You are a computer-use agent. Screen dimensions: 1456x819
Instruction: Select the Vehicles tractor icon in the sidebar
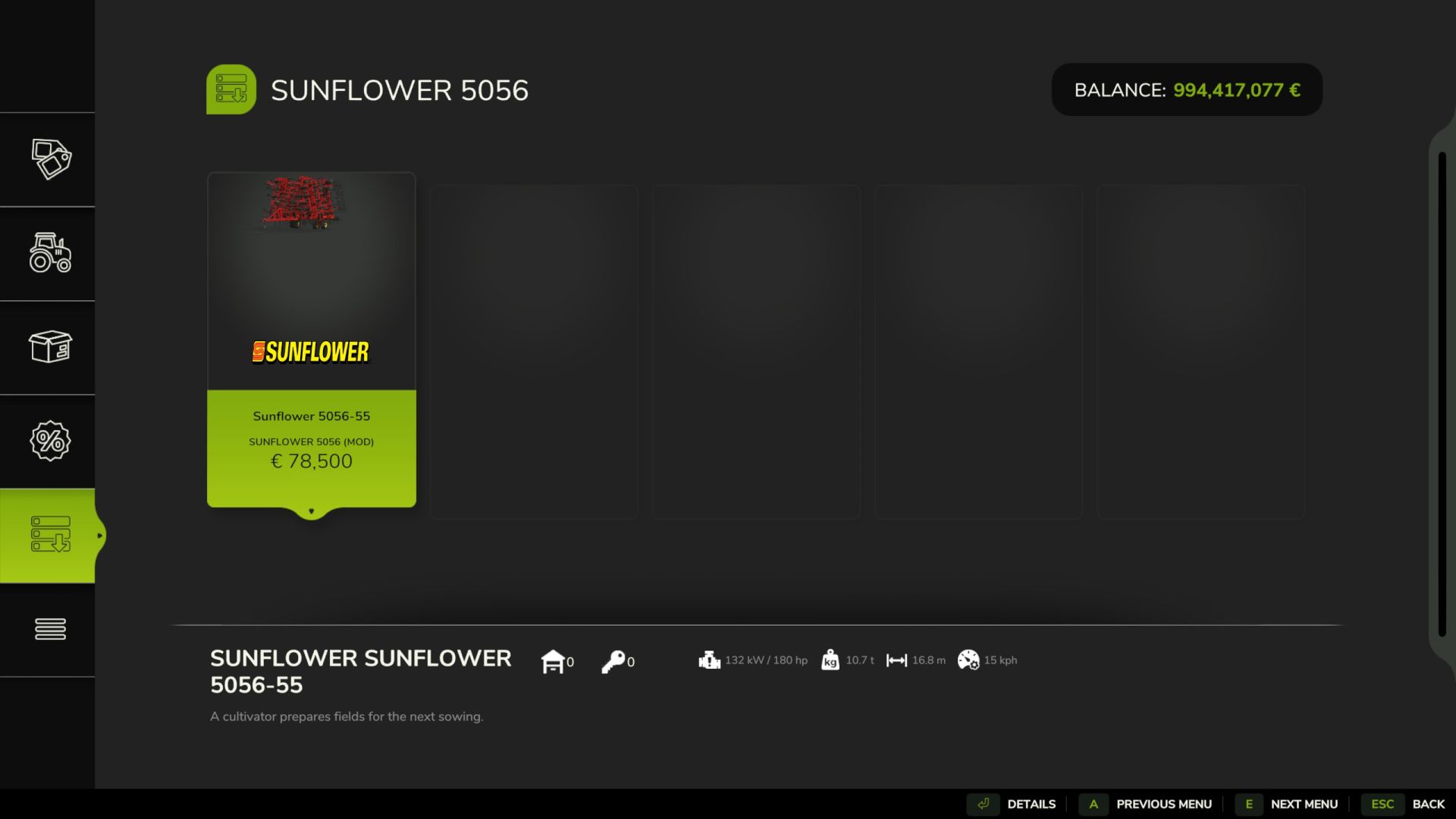coord(51,255)
